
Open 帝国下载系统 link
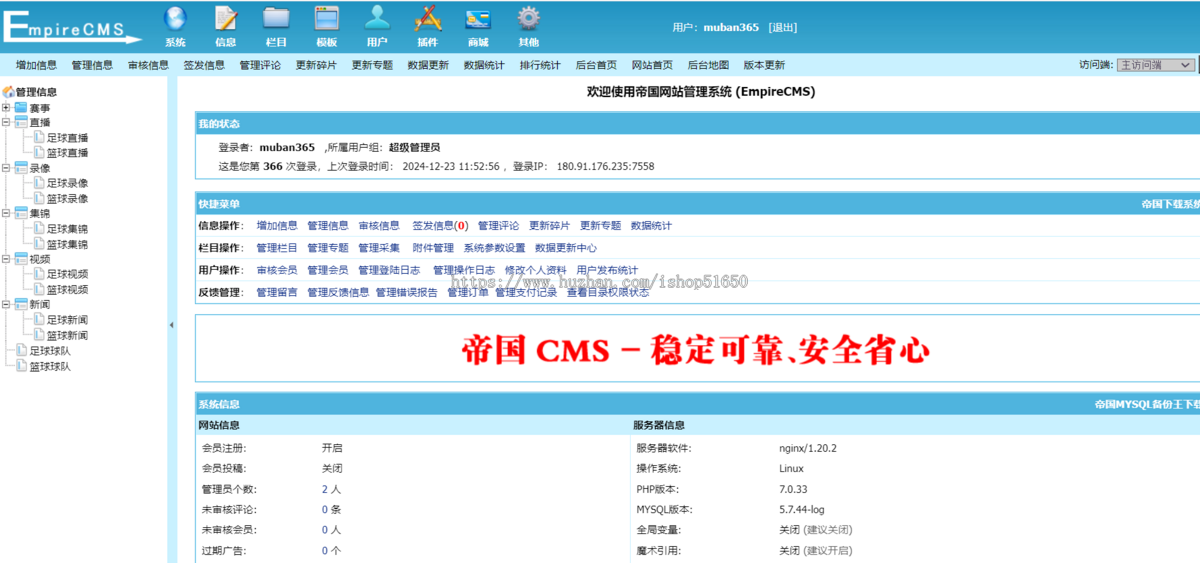(1171, 204)
